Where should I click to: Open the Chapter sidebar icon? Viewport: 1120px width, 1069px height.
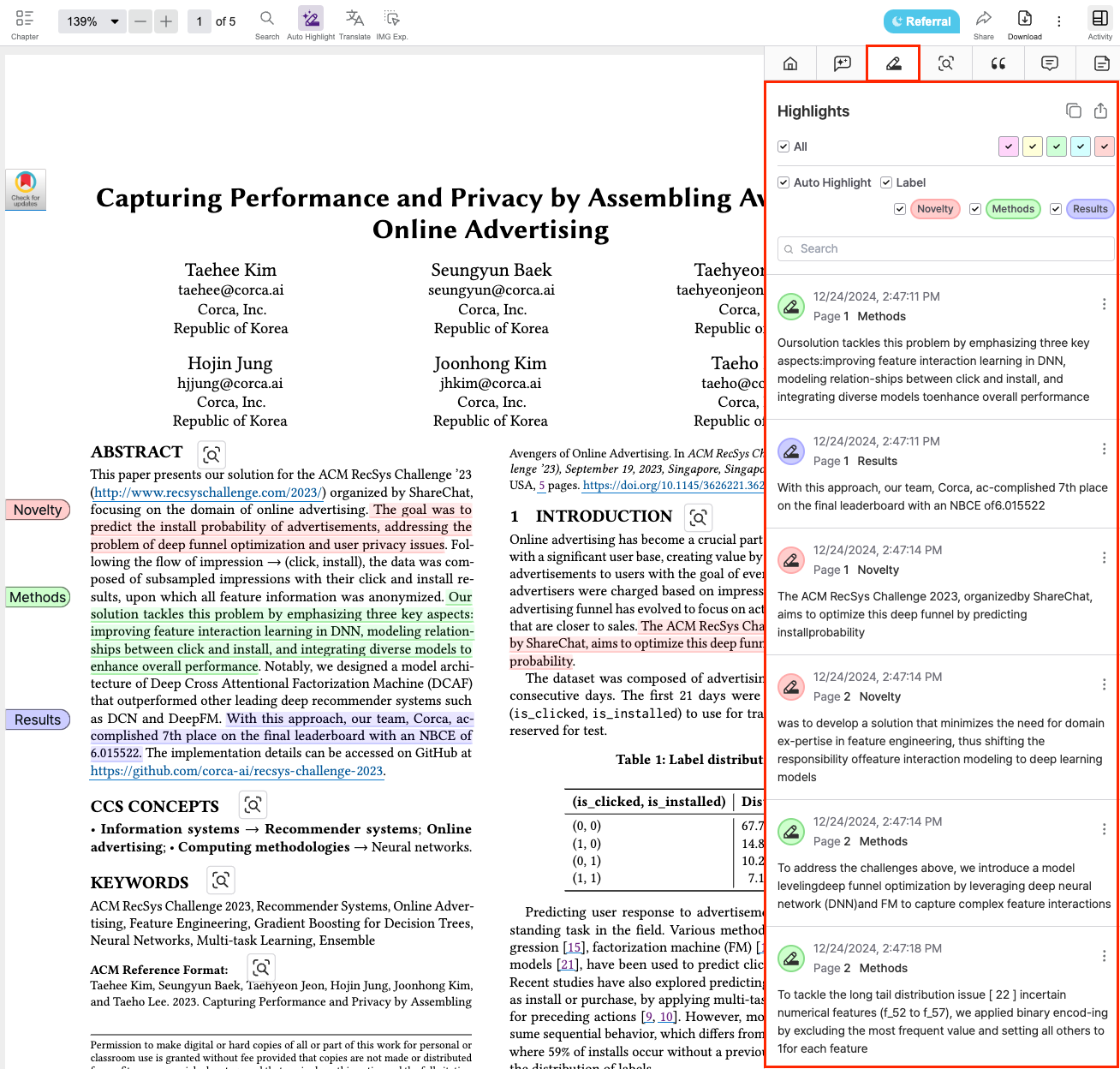25,23
